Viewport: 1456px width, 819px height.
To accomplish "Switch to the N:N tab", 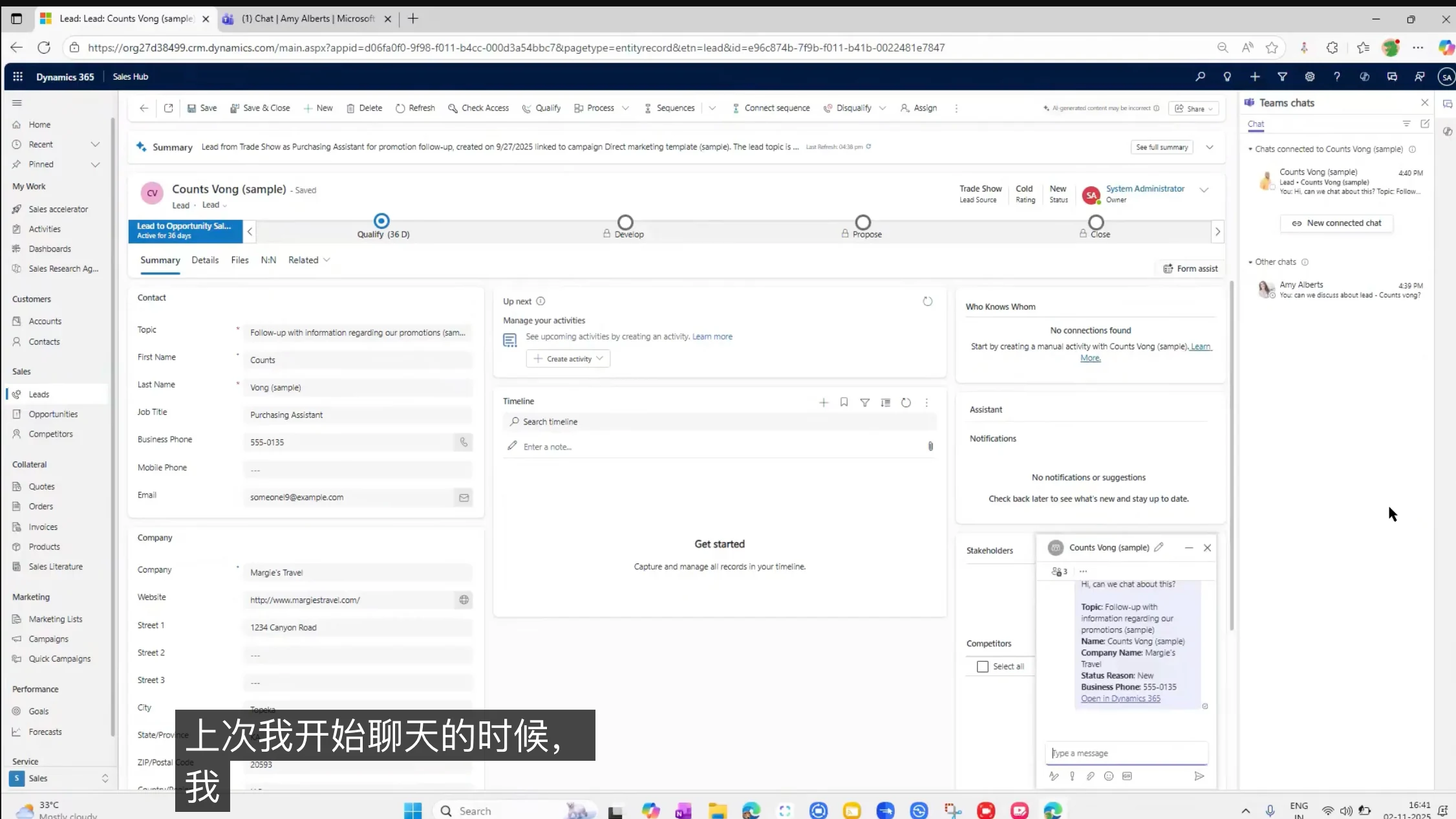I will coord(268,260).
